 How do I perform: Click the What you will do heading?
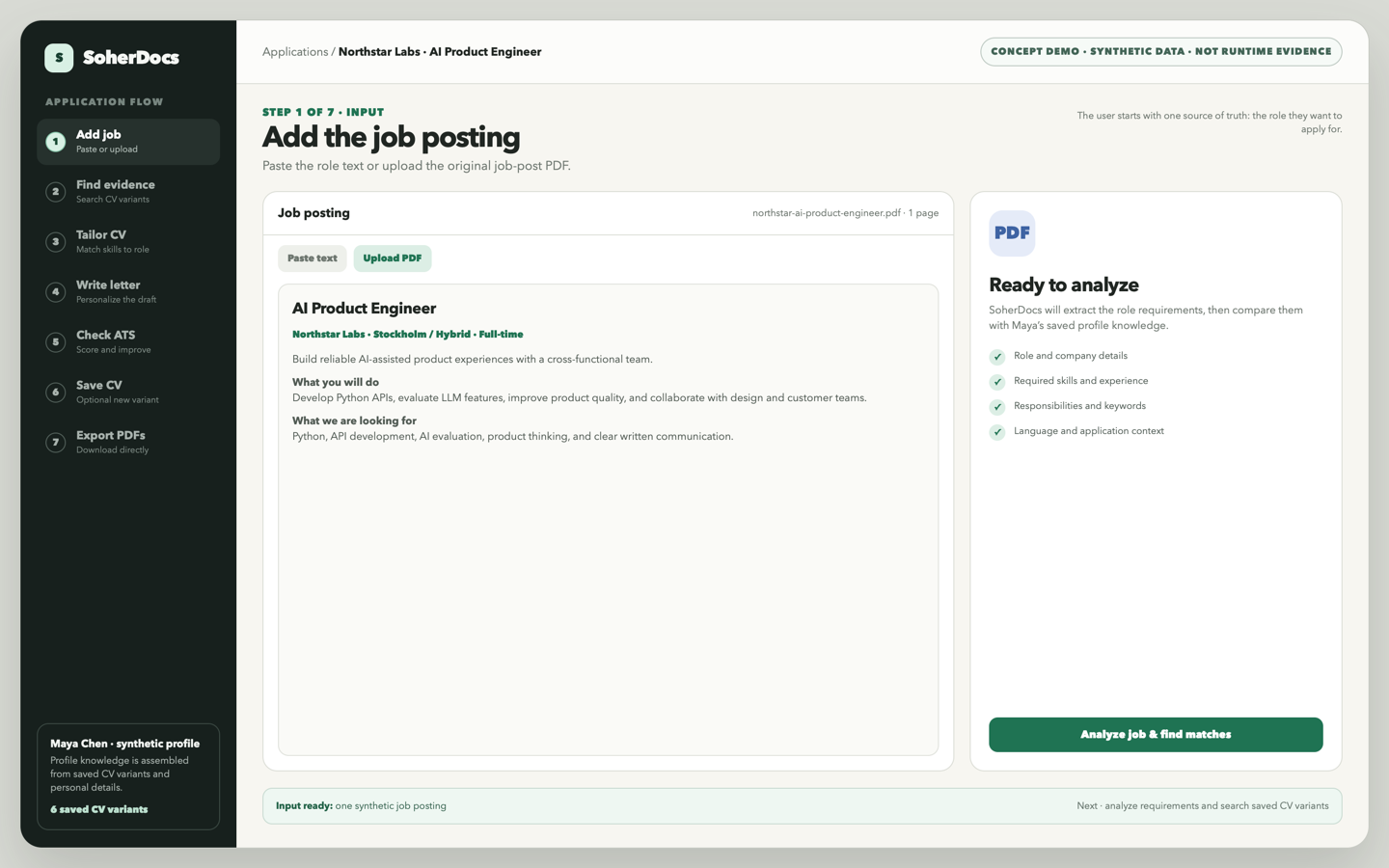tap(336, 382)
